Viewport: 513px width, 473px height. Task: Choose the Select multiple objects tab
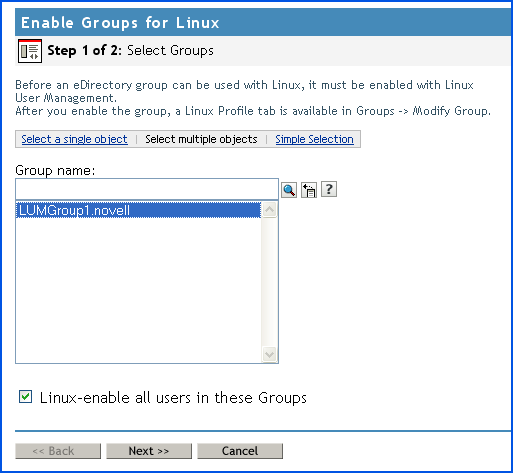pyautogui.click(x=201, y=139)
